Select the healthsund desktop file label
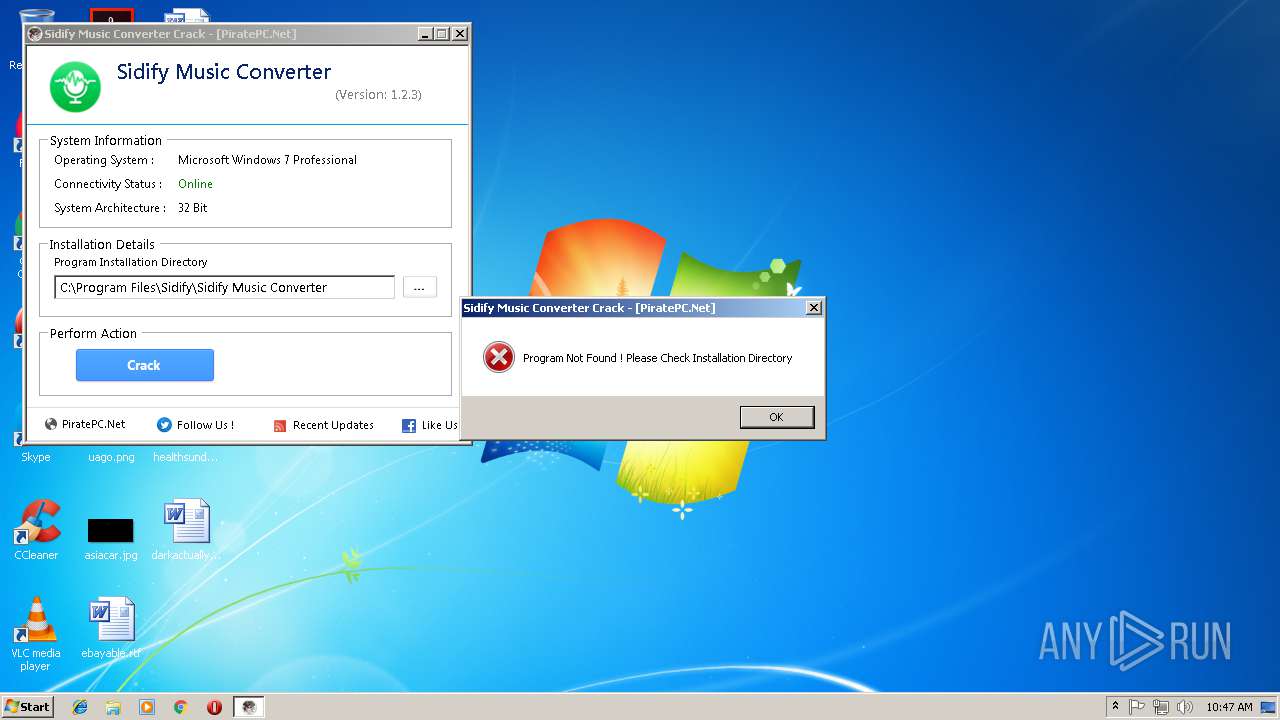1280x720 pixels. [x=186, y=457]
